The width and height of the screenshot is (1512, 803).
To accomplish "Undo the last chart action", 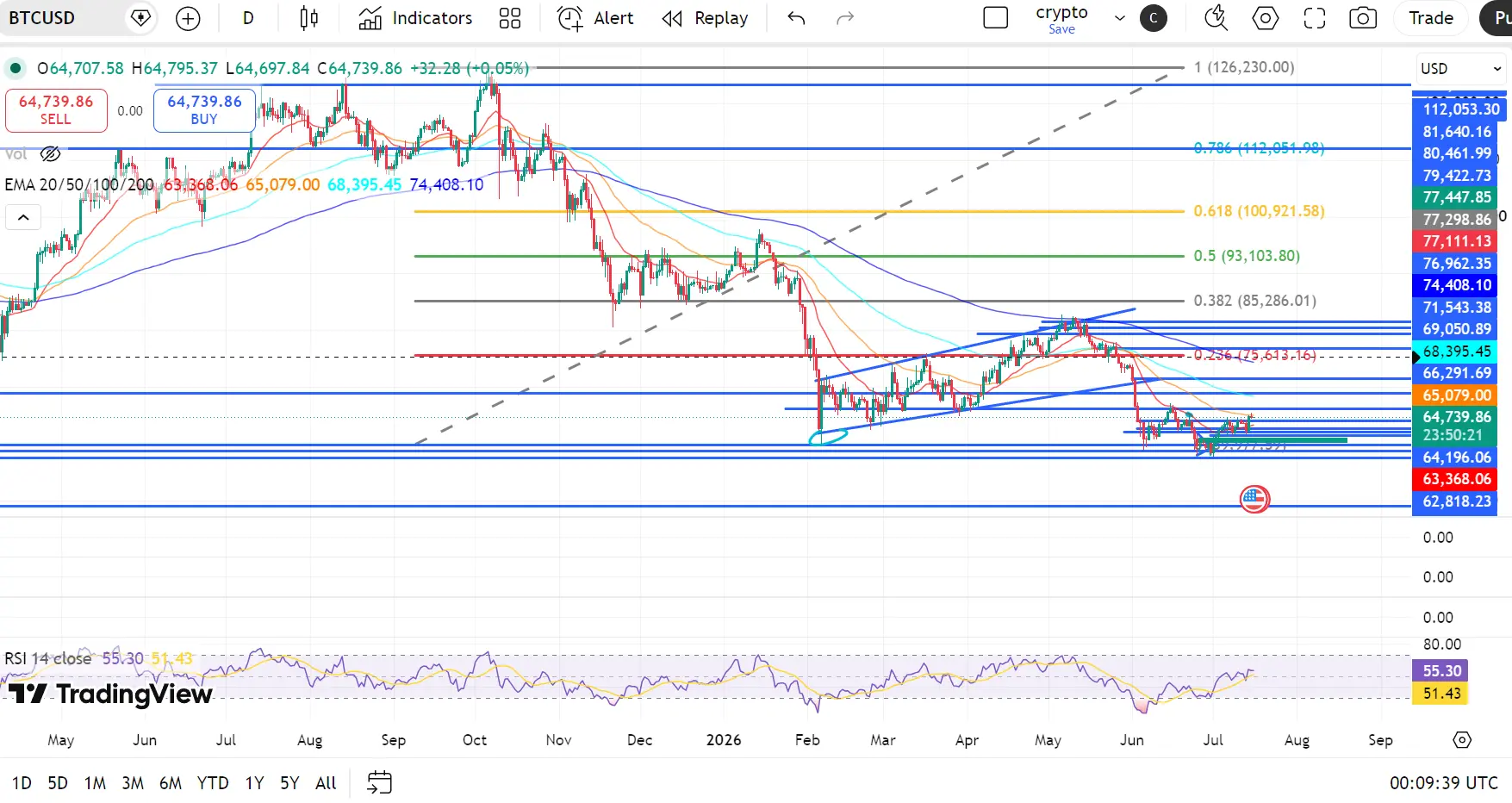I will pyautogui.click(x=796, y=18).
